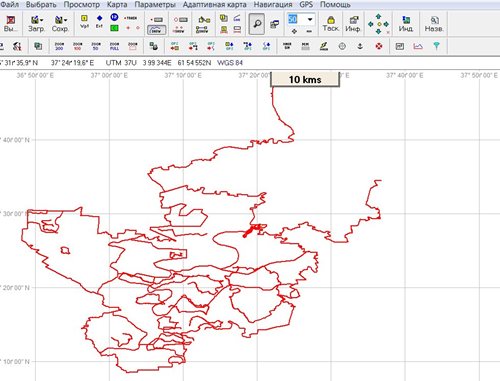This screenshot has height=381, width=500.
Task: Expand the zoom percentage combo box arrow
Action: [310, 19]
